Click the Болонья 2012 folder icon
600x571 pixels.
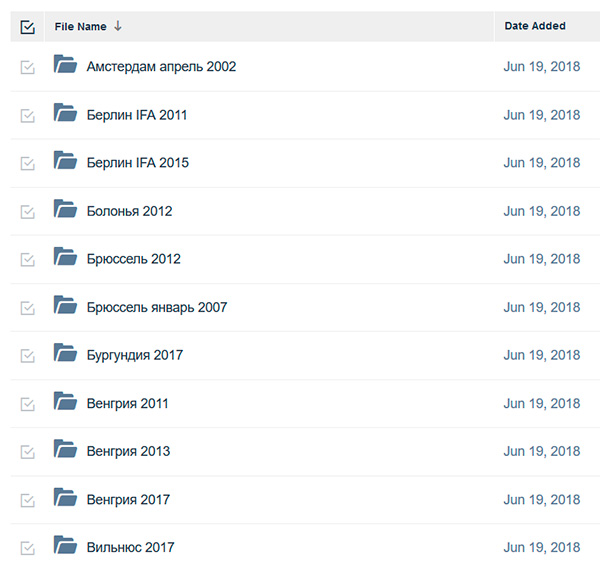click(65, 210)
